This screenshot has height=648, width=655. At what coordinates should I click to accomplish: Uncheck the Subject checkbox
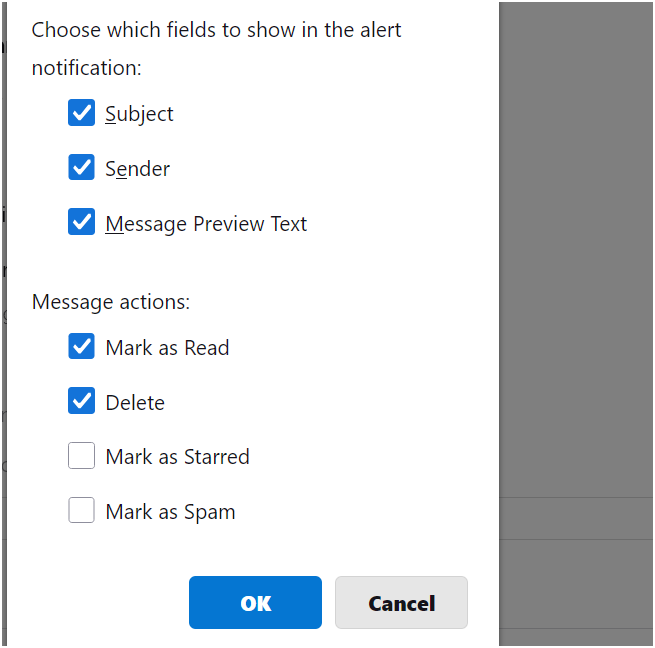pos(82,113)
